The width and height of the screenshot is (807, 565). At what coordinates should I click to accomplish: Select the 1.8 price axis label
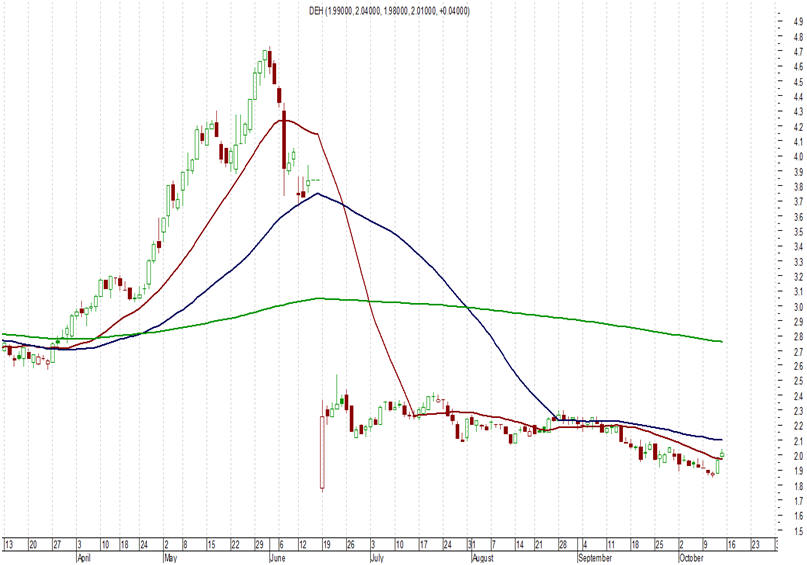798,486
